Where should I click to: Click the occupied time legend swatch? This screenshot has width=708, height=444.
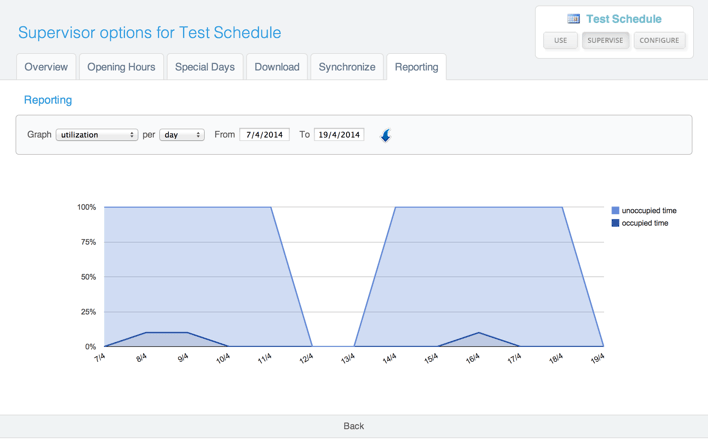click(x=616, y=223)
